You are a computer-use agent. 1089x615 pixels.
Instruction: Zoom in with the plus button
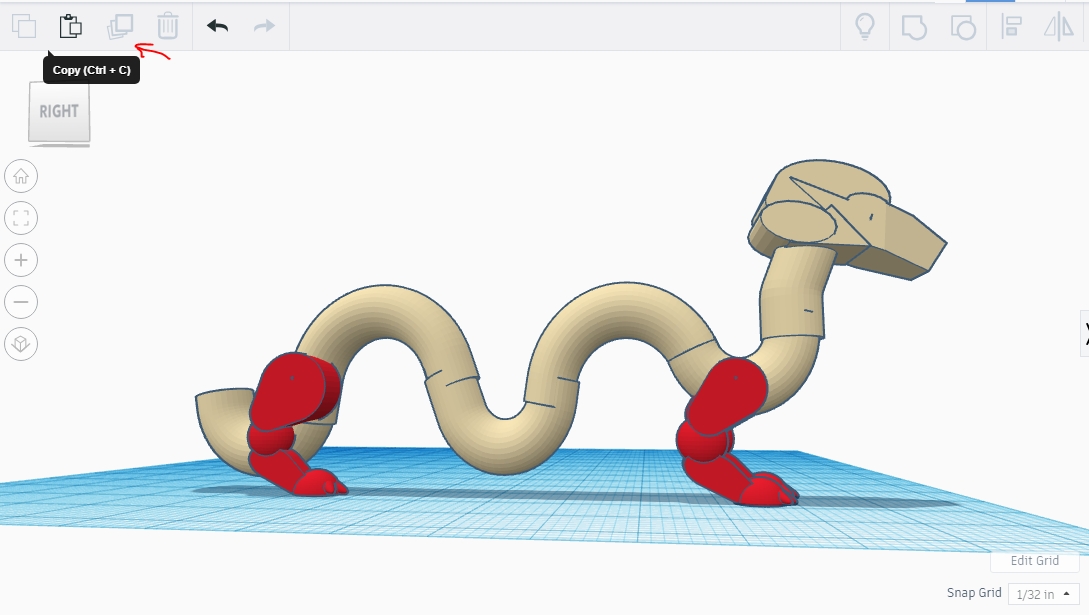21,260
